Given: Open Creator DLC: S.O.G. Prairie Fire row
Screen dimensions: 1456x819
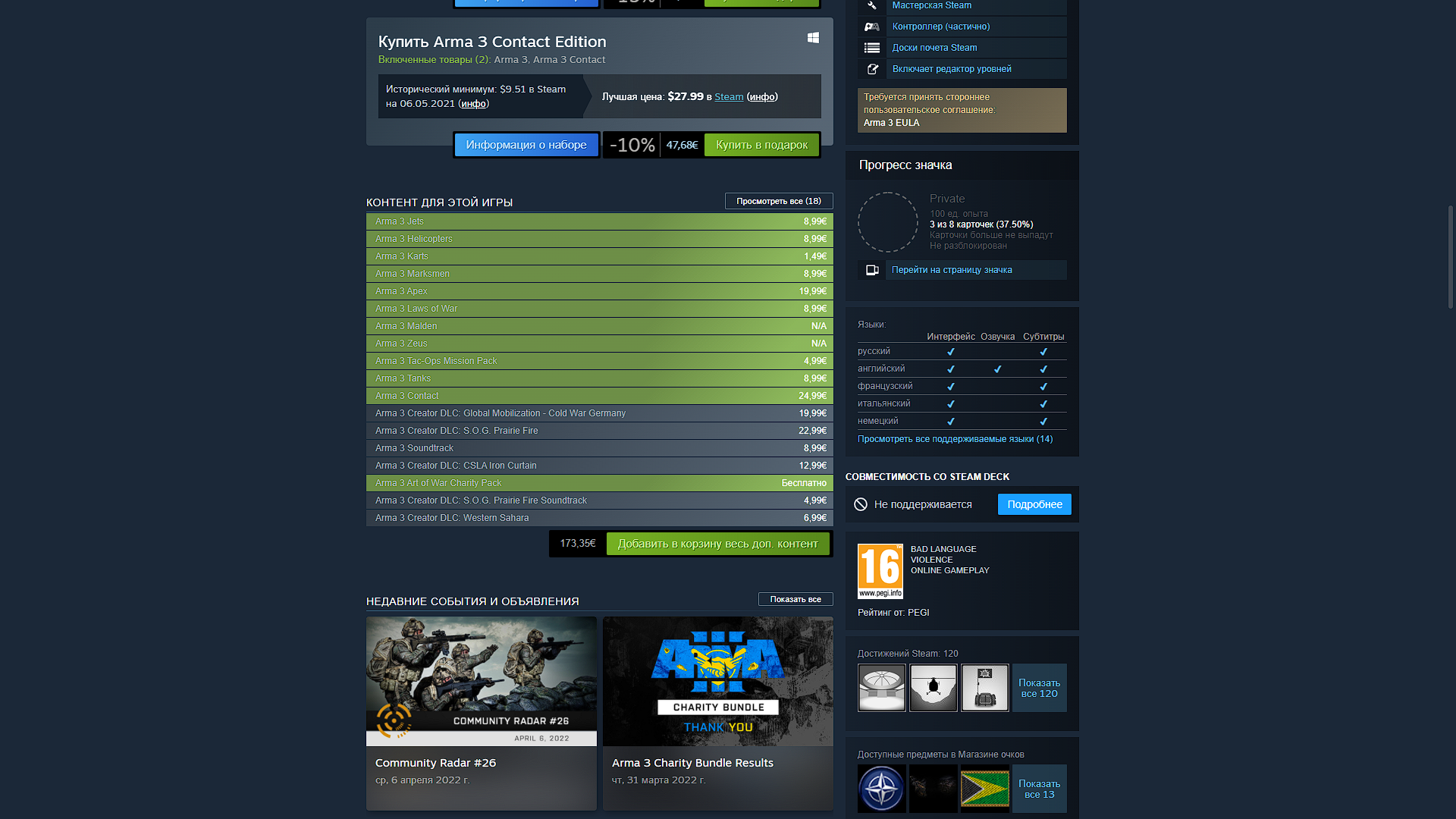Looking at the screenshot, I should [x=600, y=431].
